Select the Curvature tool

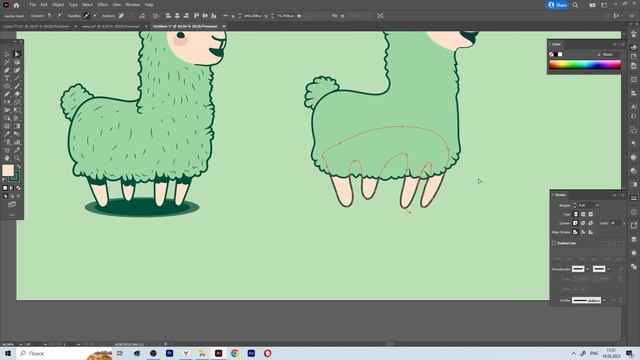pos(17,70)
